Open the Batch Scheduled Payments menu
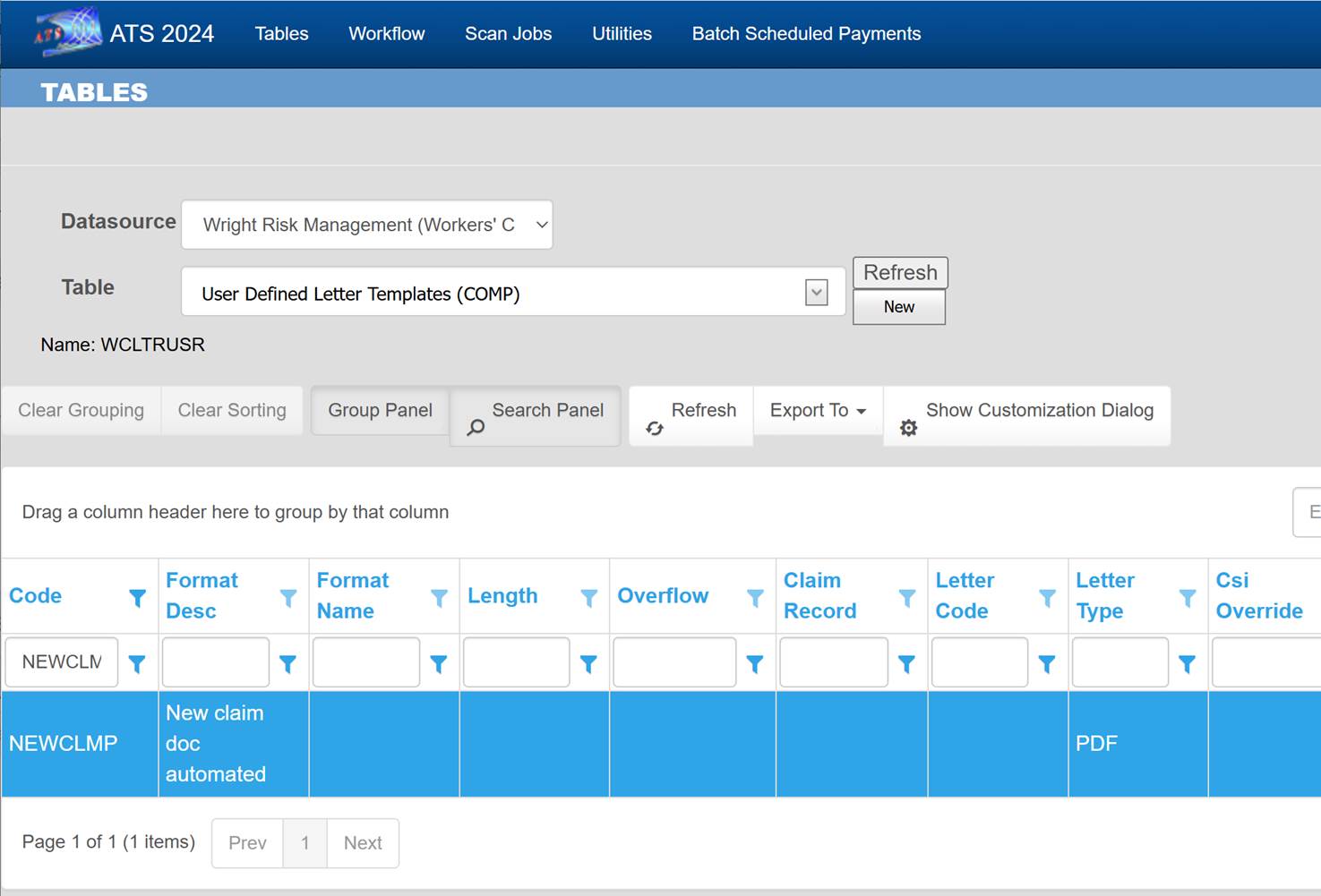The height and width of the screenshot is (896, 1321). [806, 34]
